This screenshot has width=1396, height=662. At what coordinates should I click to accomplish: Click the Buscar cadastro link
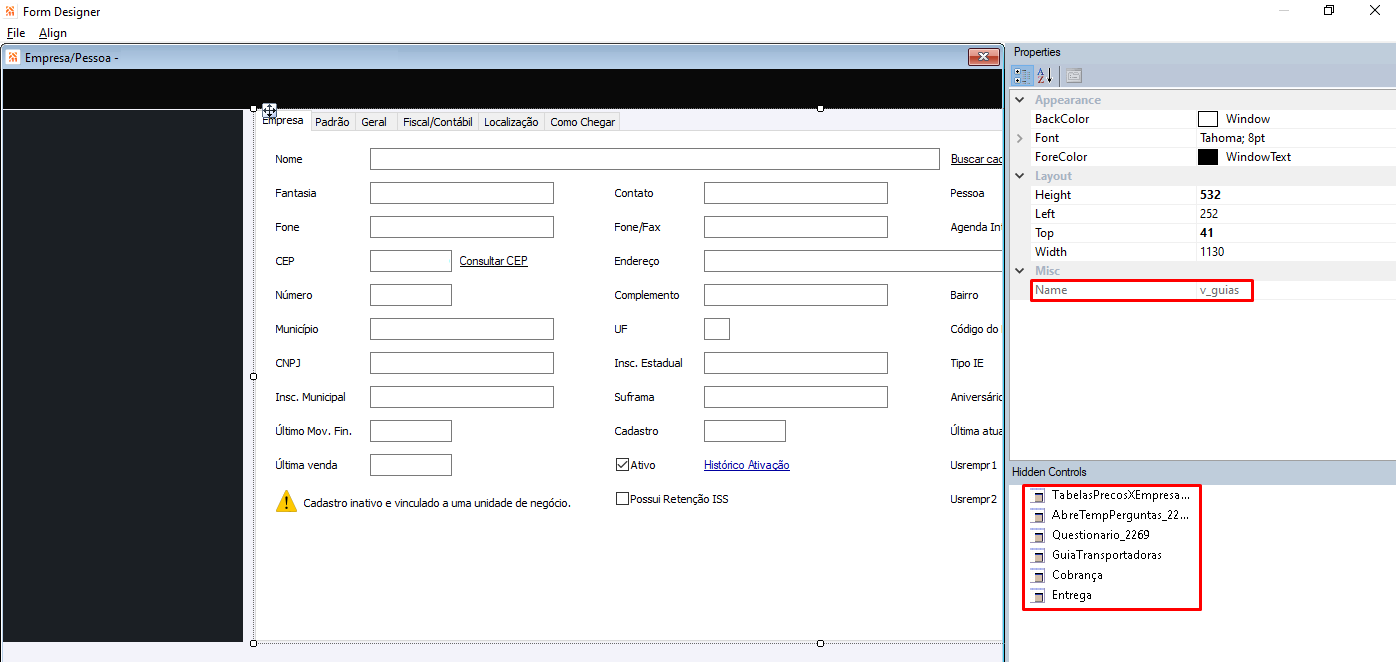pos(976,159)
